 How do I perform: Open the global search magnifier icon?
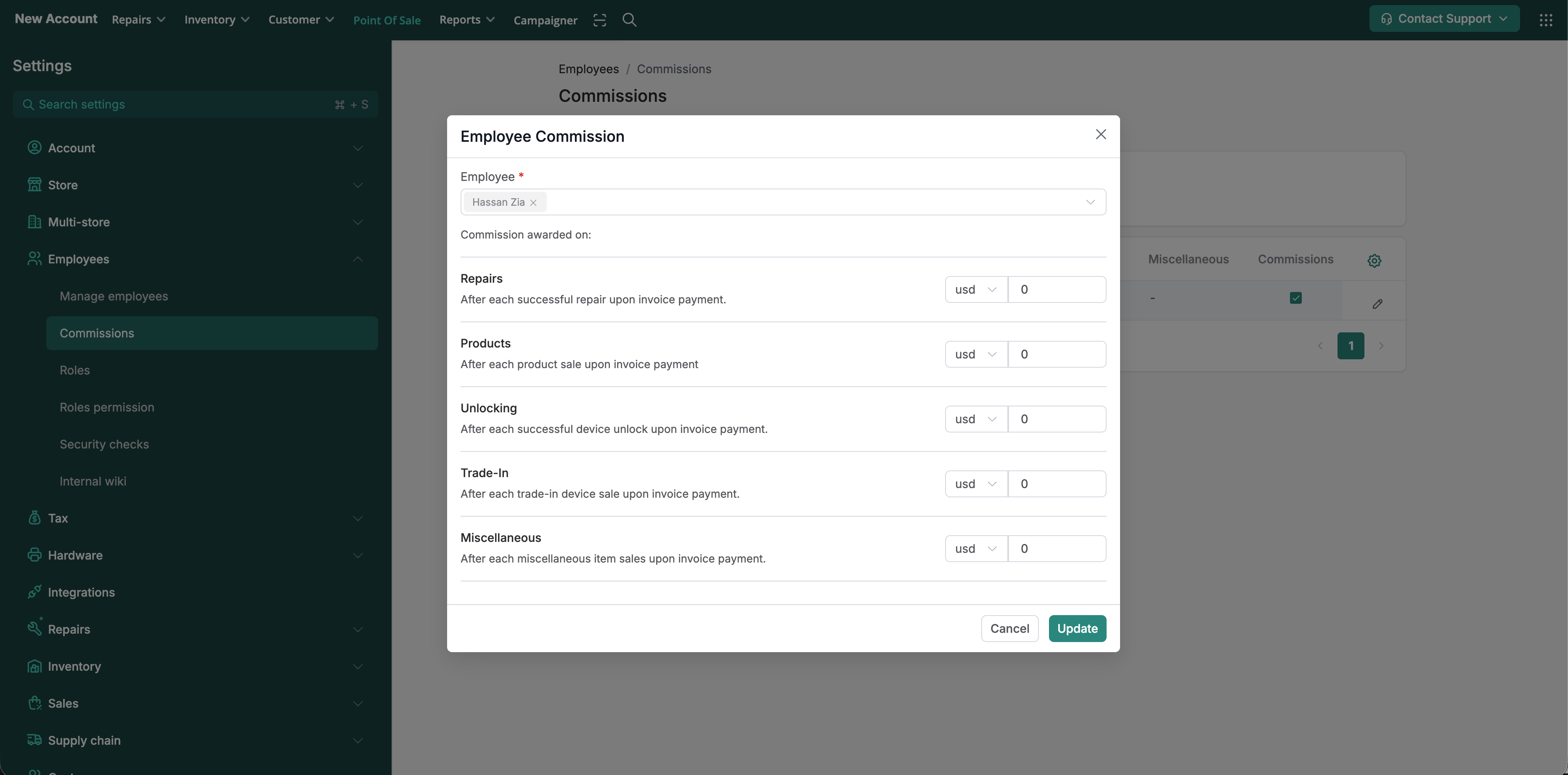[629, 20]
